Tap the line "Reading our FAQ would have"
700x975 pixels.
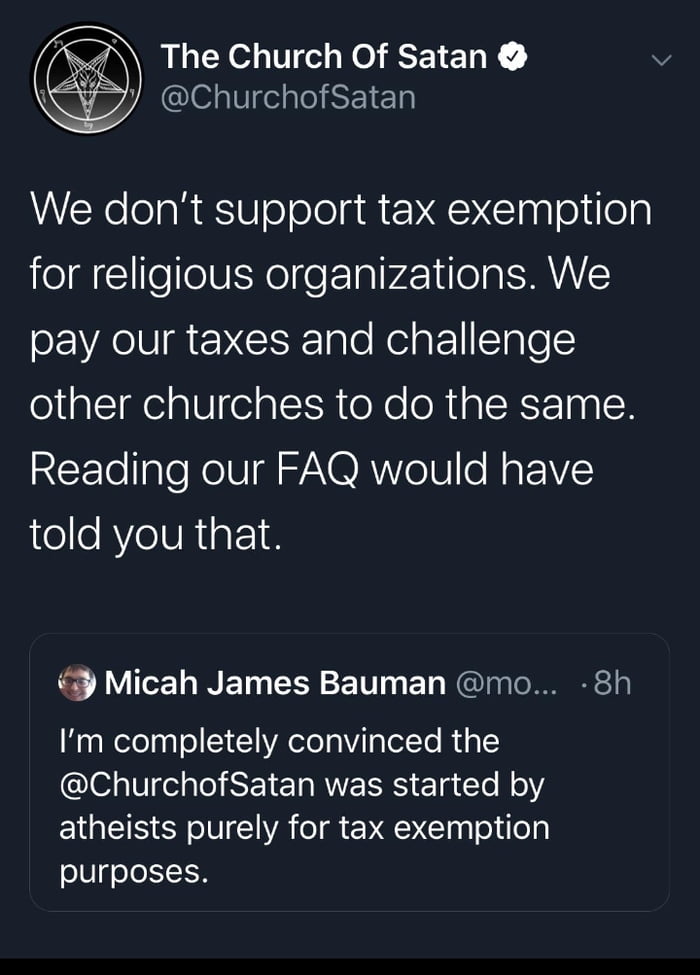[312, 470]
